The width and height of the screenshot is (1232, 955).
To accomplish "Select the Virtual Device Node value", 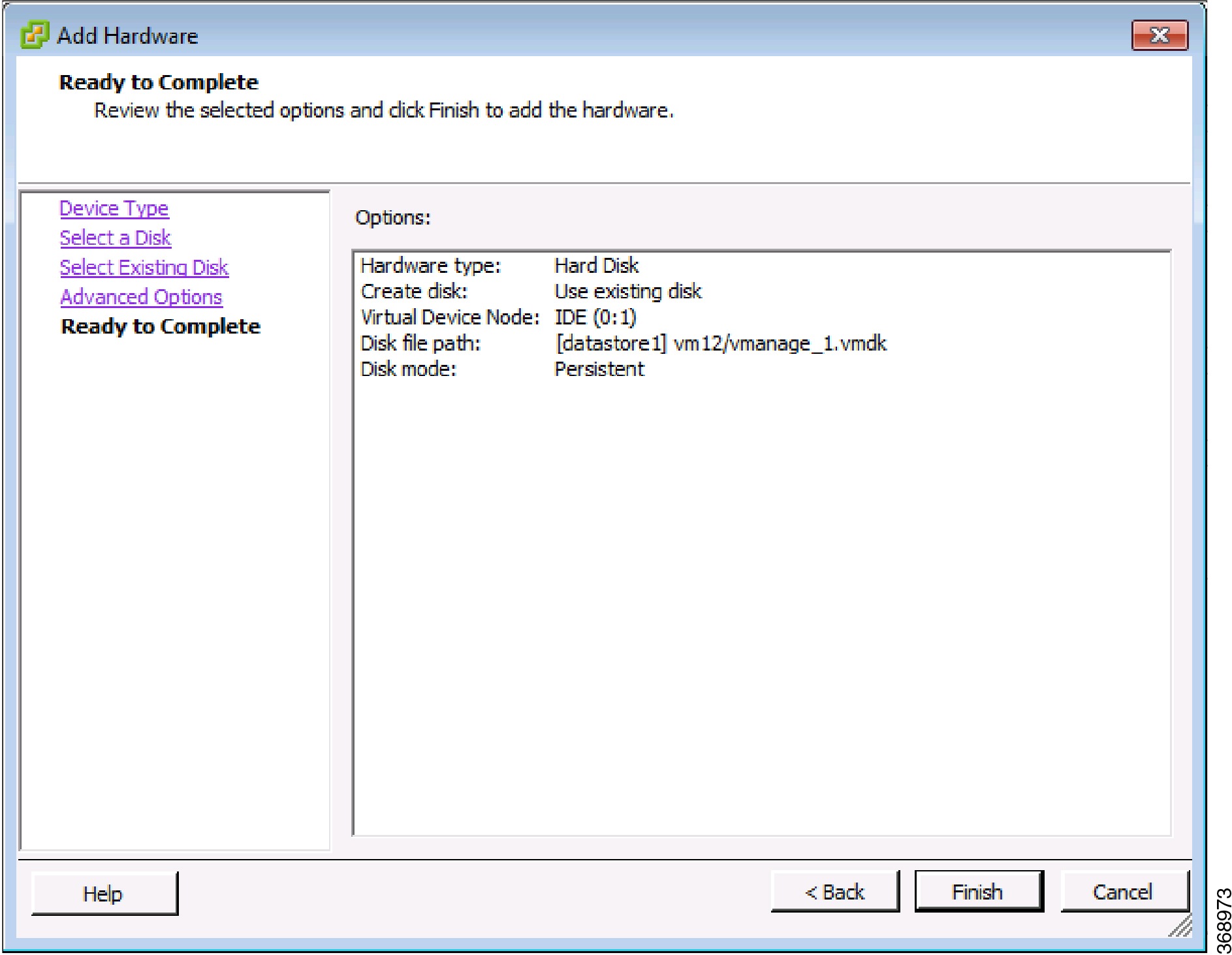I will [595, 317].
